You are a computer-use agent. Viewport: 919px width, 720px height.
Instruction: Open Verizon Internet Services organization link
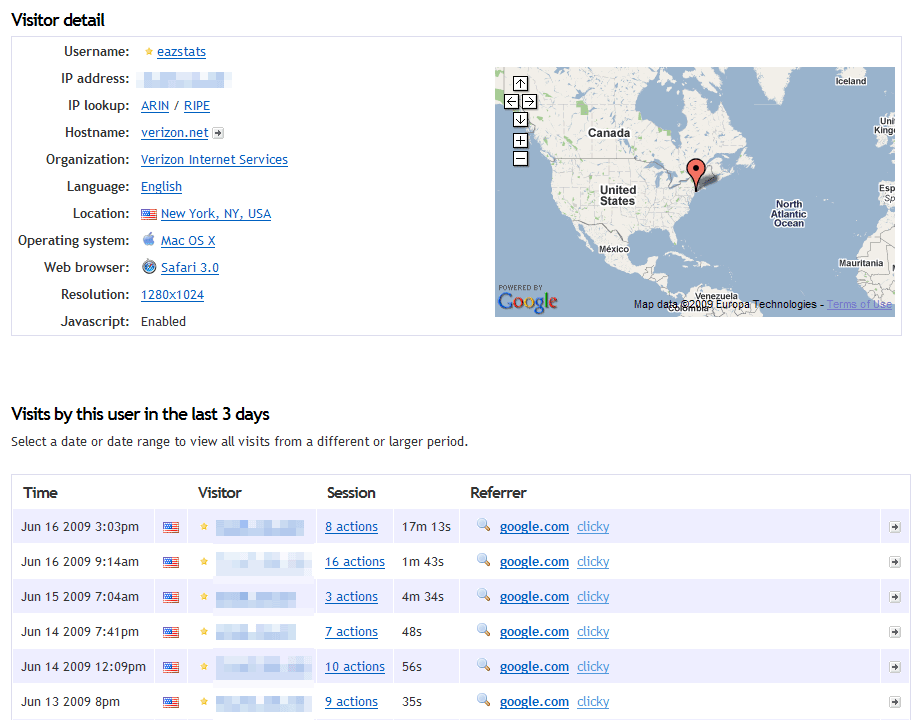[x=215, y=159]
